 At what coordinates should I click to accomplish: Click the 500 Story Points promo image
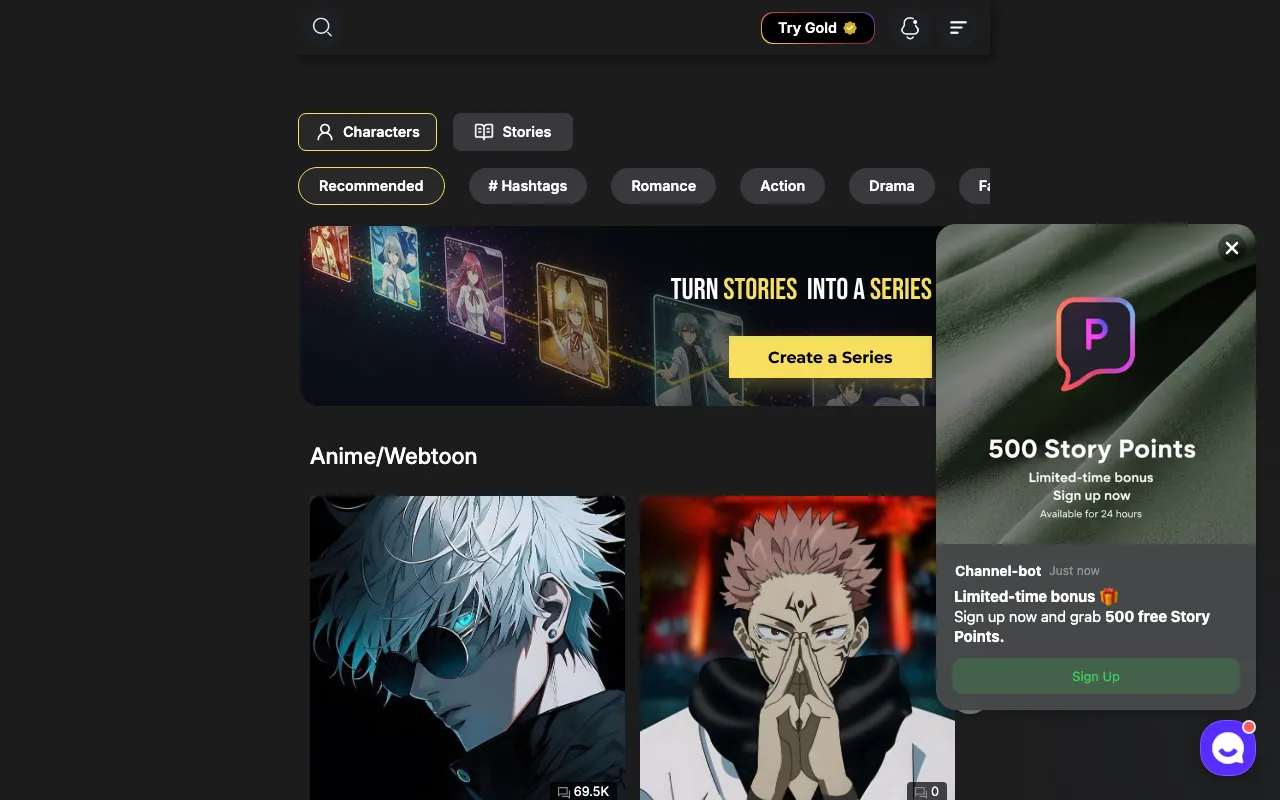tap(1096, 384)
